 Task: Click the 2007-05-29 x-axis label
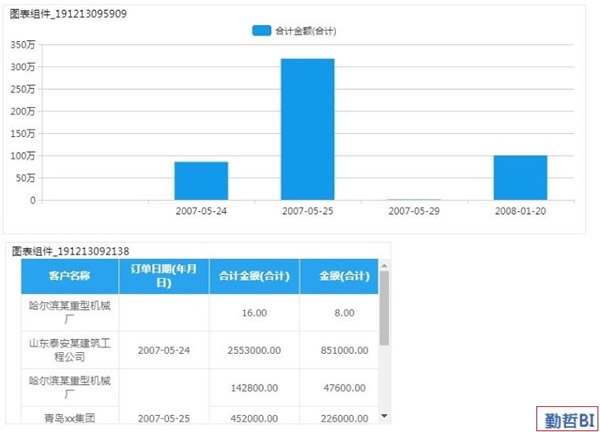click(x=414, y=212)
